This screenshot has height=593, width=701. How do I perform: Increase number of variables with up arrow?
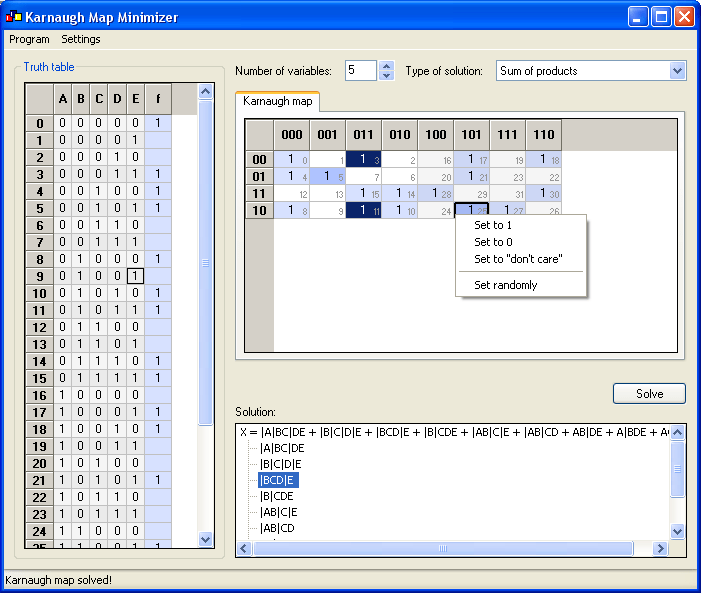pos(386,66)
